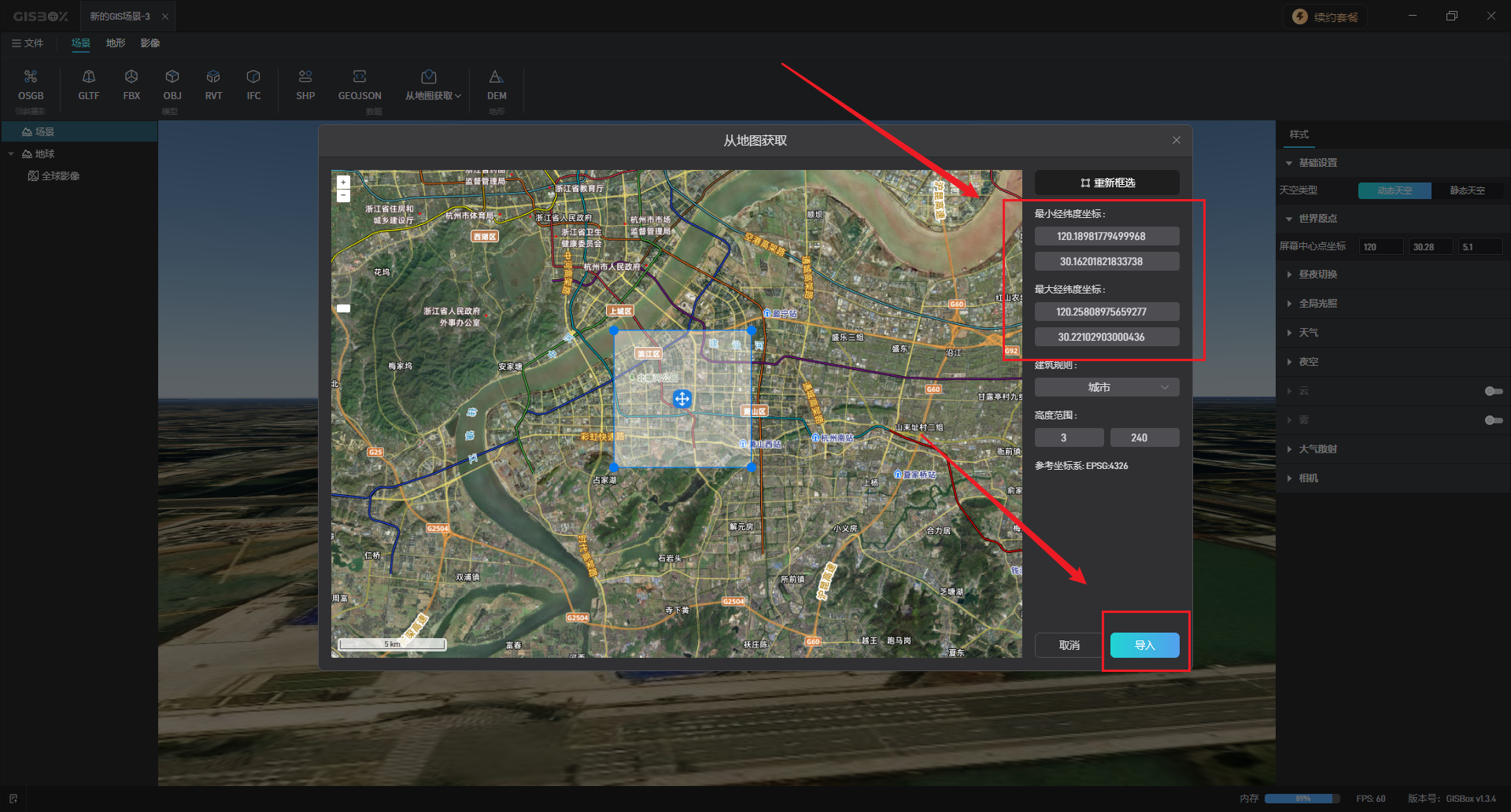Screen dimensions: 1511x812
Task: Open the GEOJSON data import
Action: point(360,85)
